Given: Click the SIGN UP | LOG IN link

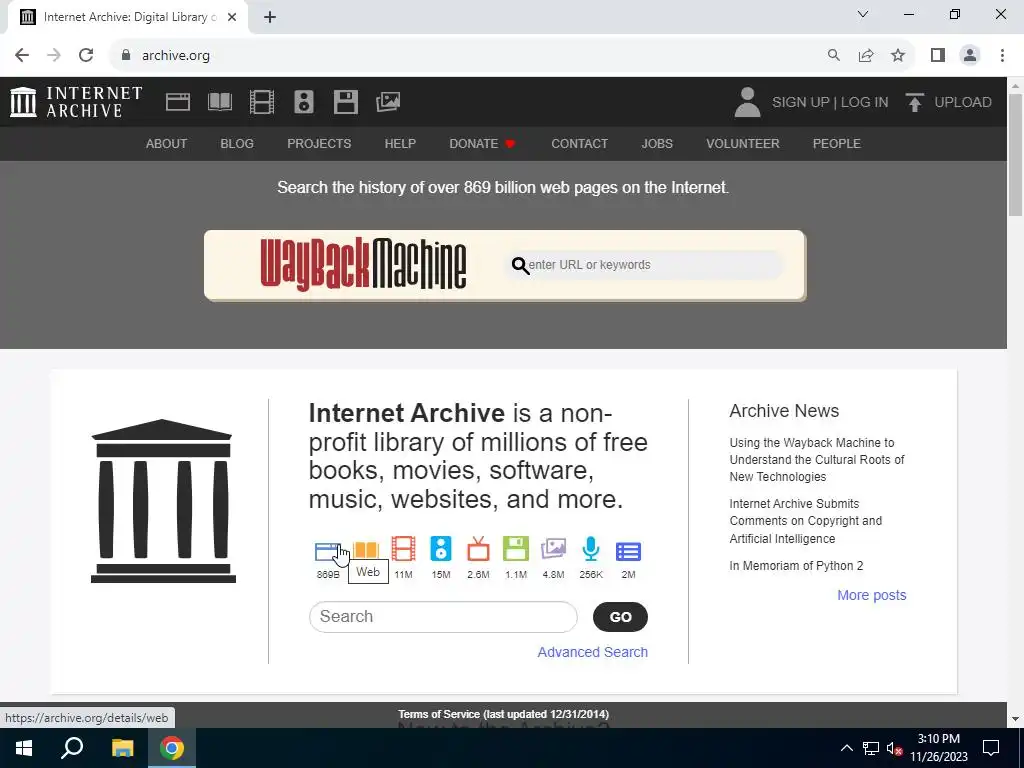Looking at the screenshot, I should (x=830, y=103).
